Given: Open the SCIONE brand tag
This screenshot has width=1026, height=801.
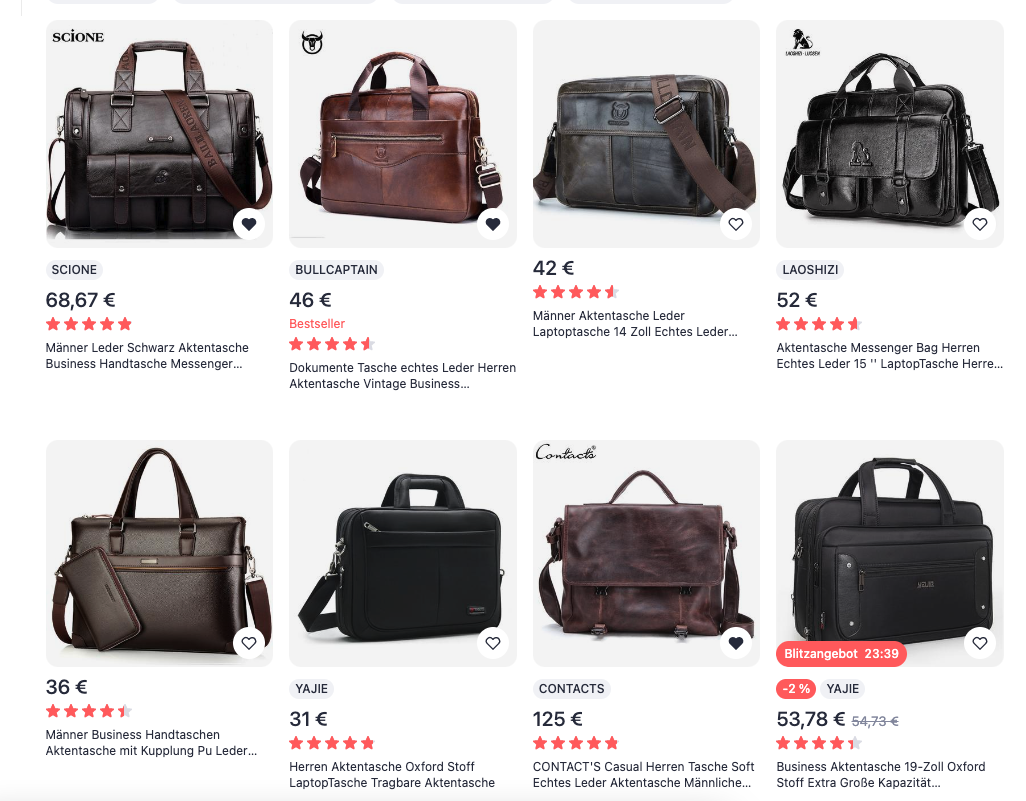Looking at the screenshot, I should [x=74, y=270].
